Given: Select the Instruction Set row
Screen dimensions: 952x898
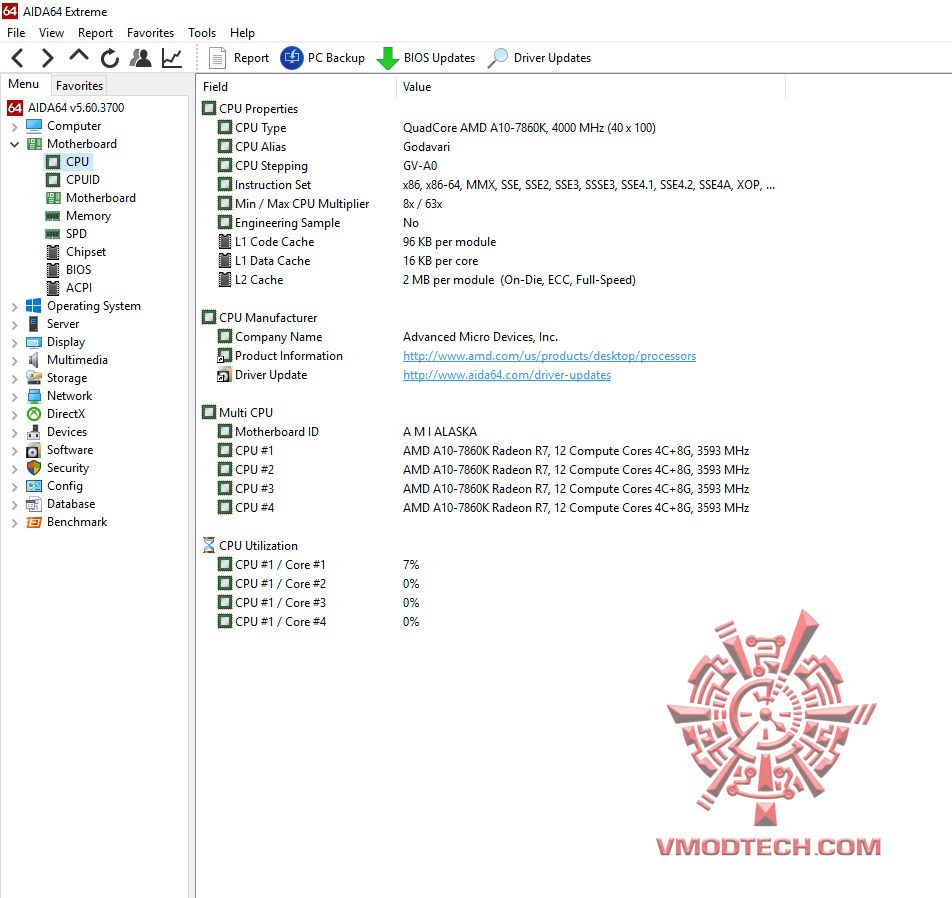Looking at the screenshot, I should click(x=496, y=185).
